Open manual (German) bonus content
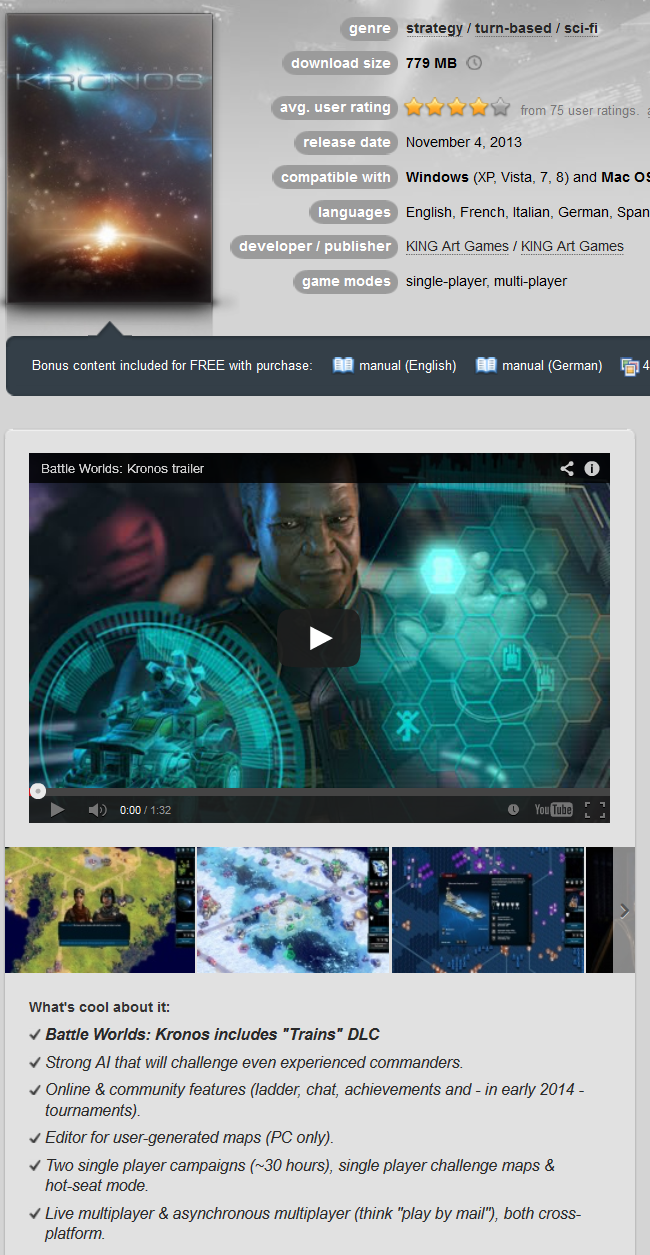 [552, 366]
